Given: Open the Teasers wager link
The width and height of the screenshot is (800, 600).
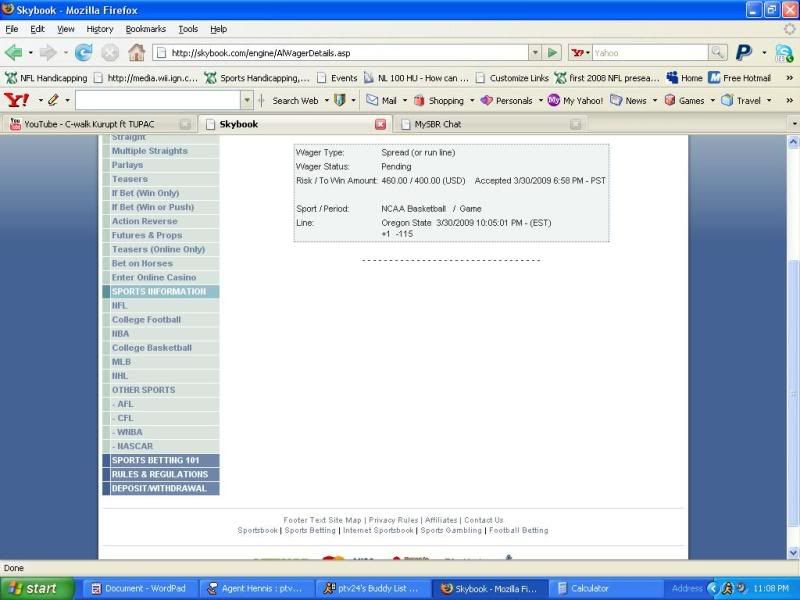Looking at the screenshot, I should point(130,179).
